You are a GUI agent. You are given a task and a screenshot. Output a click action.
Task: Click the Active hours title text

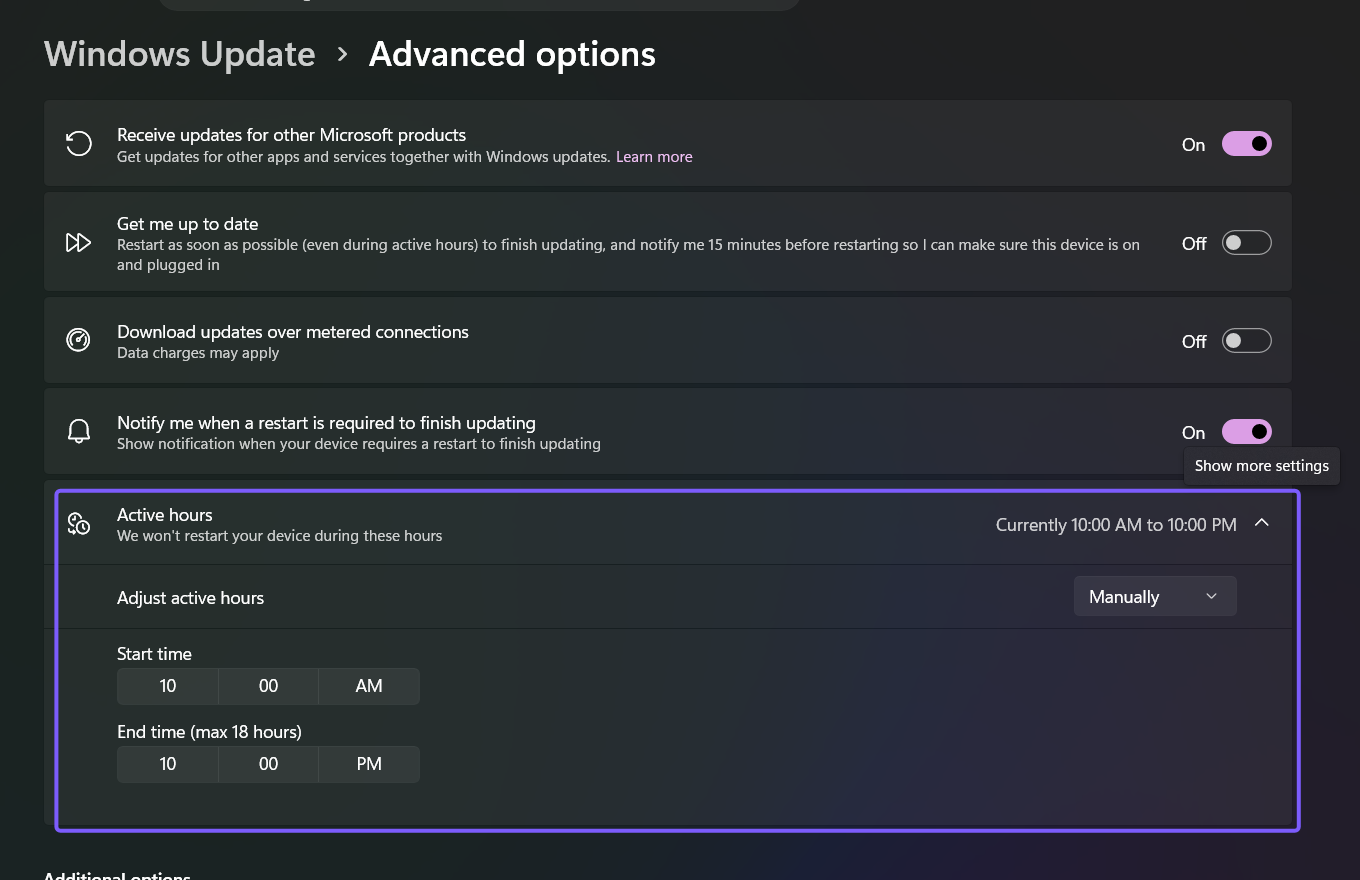[165, 515]
